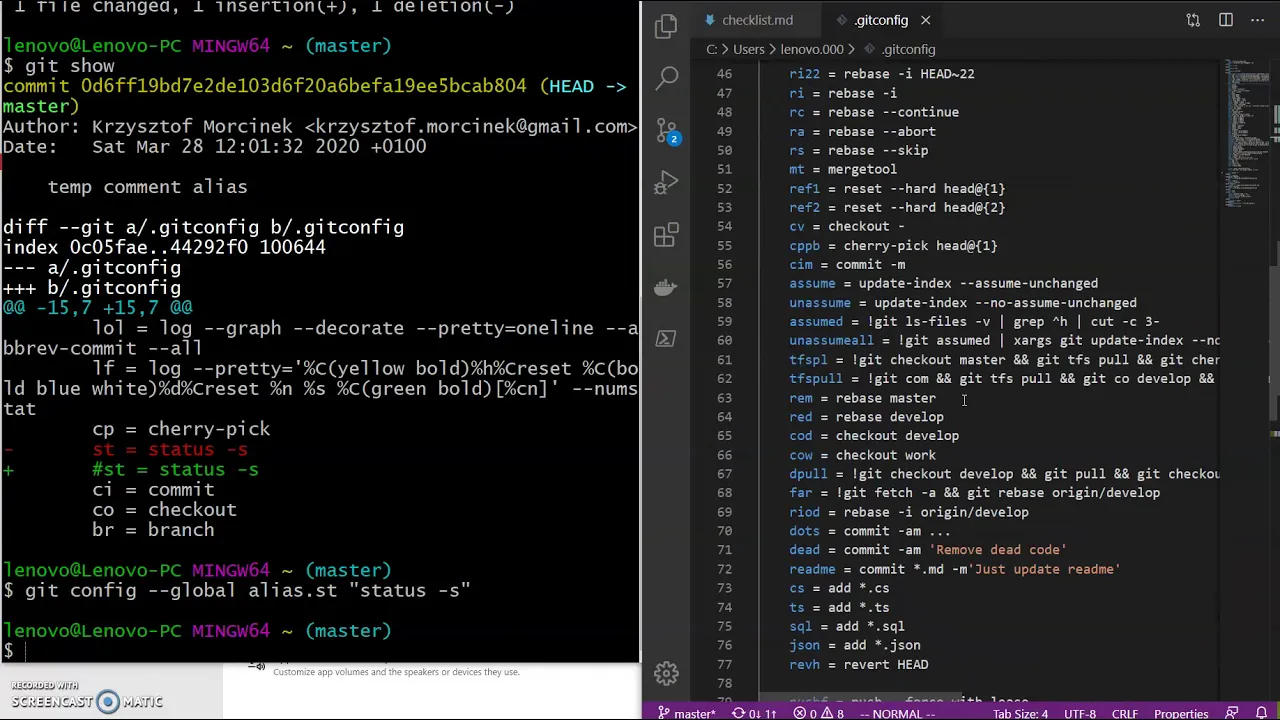Synchronize changes 0↓ 1↑ in status bar
The height and width of the screenshot is (720, 1280).
(x=756, y=713)
